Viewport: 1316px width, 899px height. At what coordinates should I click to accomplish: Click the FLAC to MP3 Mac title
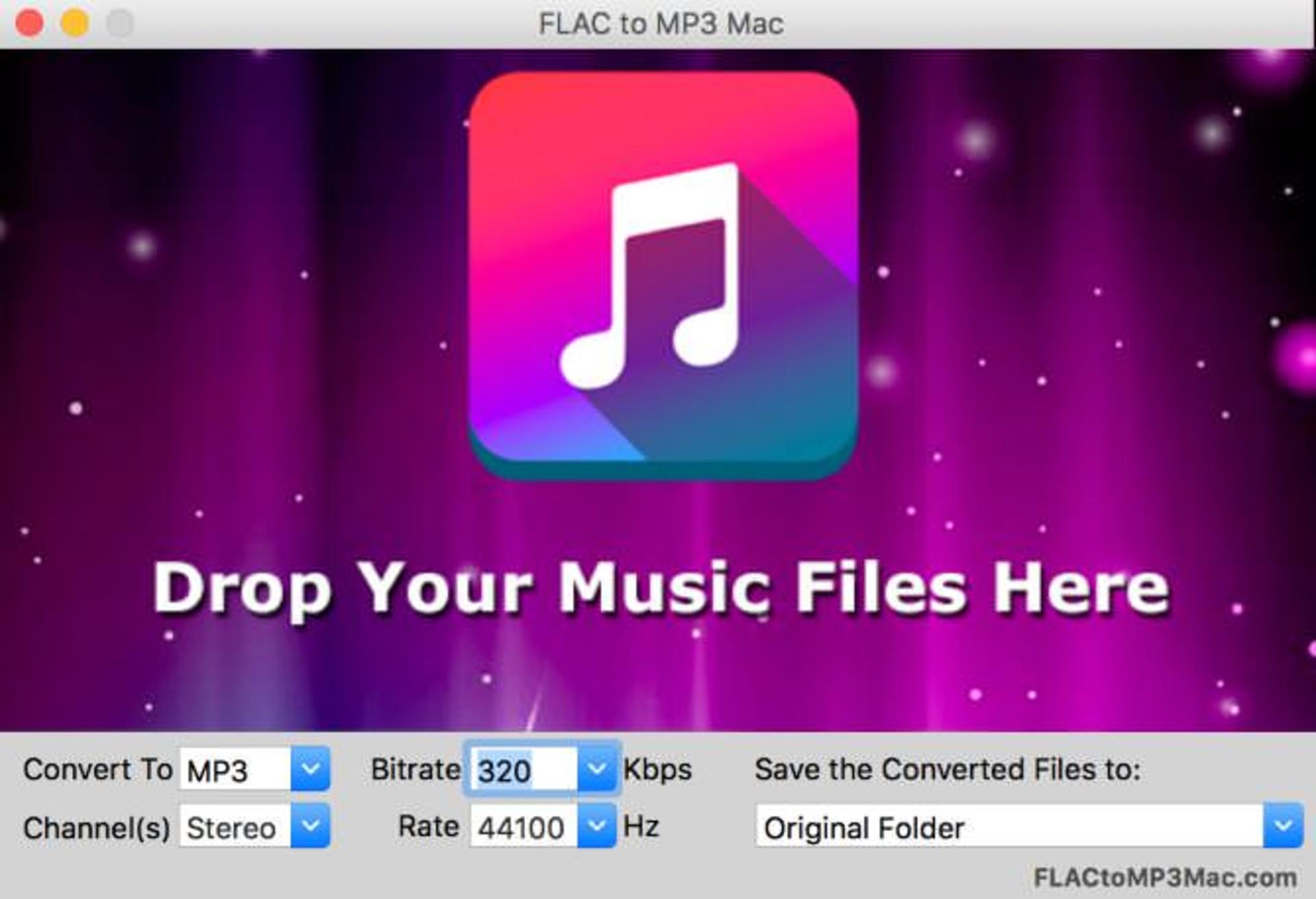[661, 24]
